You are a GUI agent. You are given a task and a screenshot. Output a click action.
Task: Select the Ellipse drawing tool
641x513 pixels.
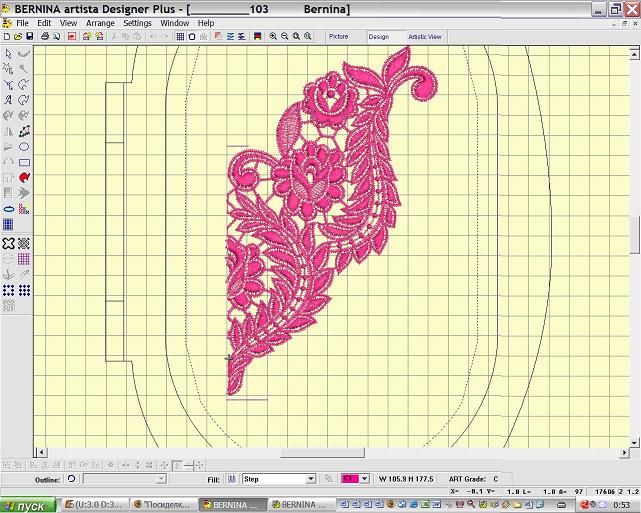(x=24, y=146)
